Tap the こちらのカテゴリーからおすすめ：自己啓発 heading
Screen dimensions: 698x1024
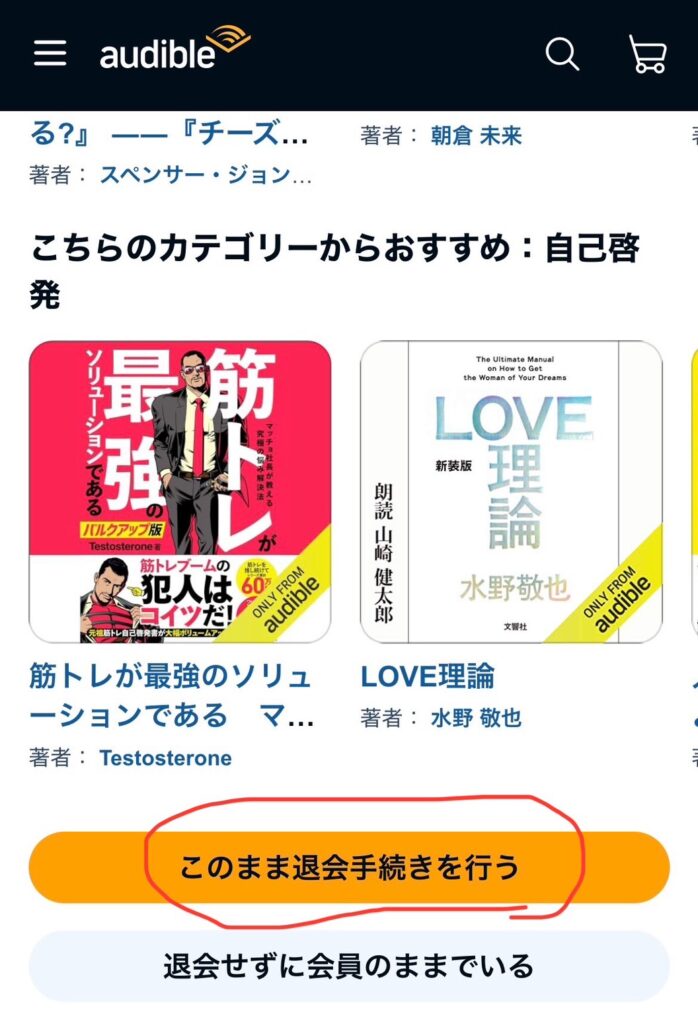click(x=335, y=272)
